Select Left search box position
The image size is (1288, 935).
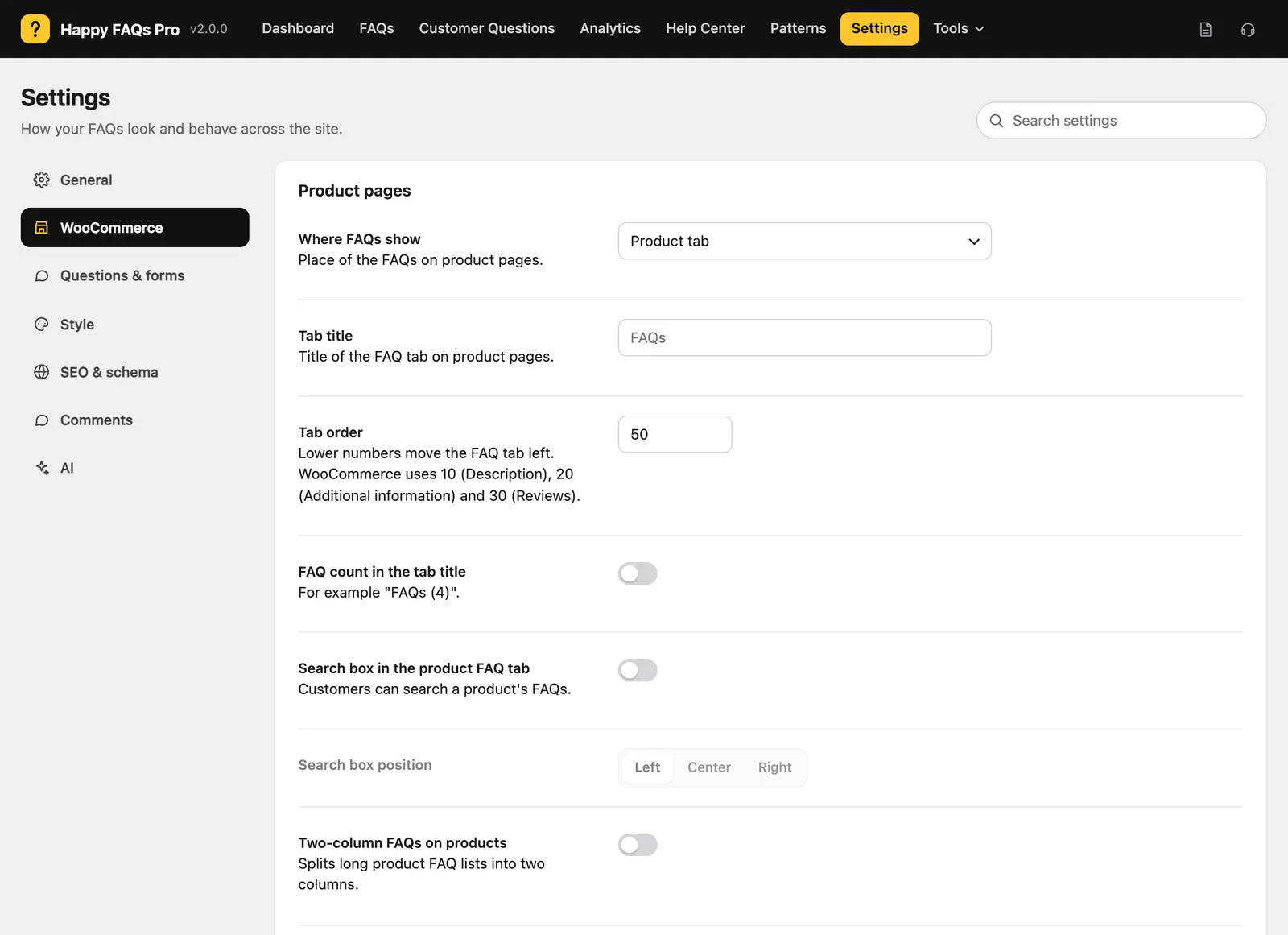click(x=647, y=767)
